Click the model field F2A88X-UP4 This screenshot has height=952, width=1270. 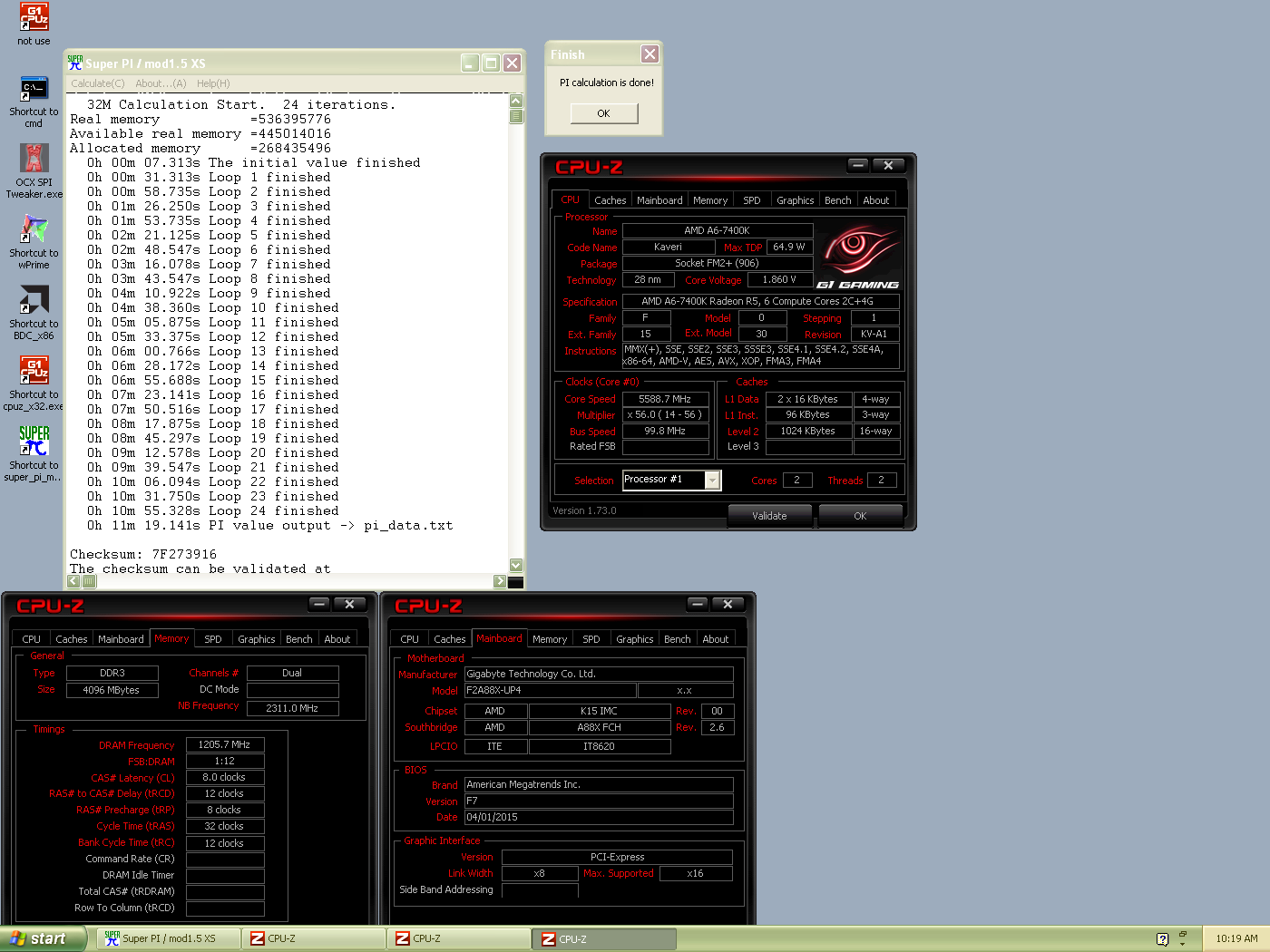550,690
